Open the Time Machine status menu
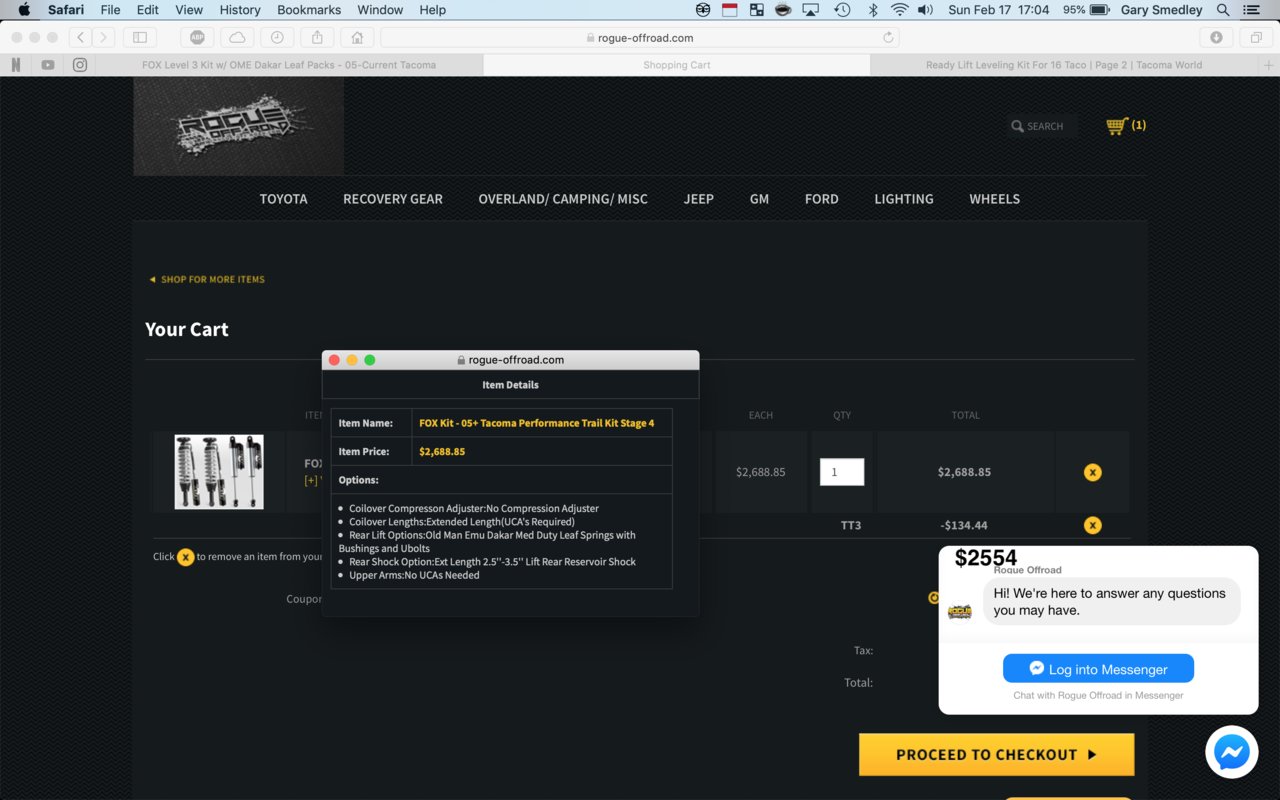1280x800 pixels. (842, 10)
